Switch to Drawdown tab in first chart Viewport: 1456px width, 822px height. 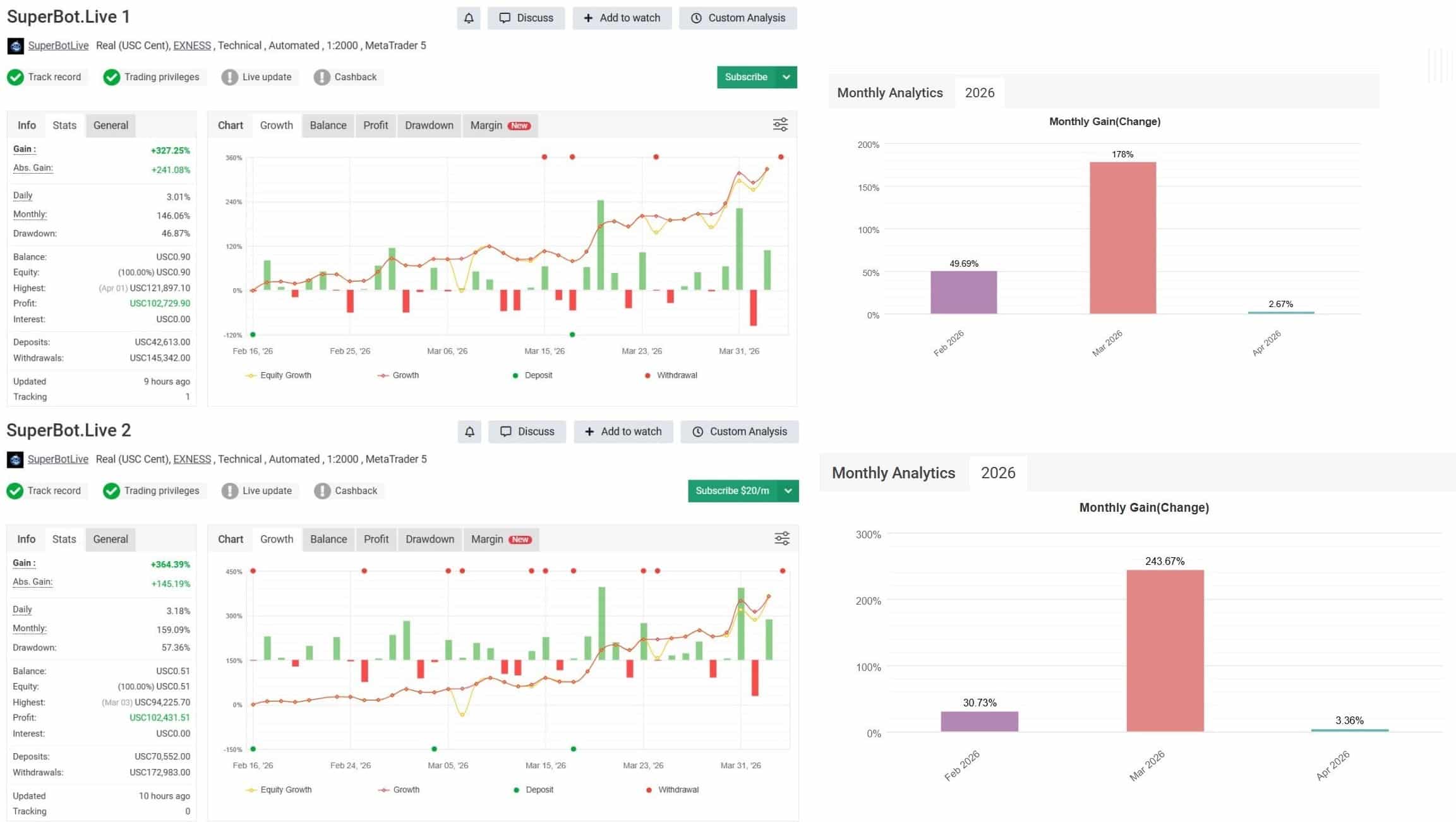click(x=429, y=125)
